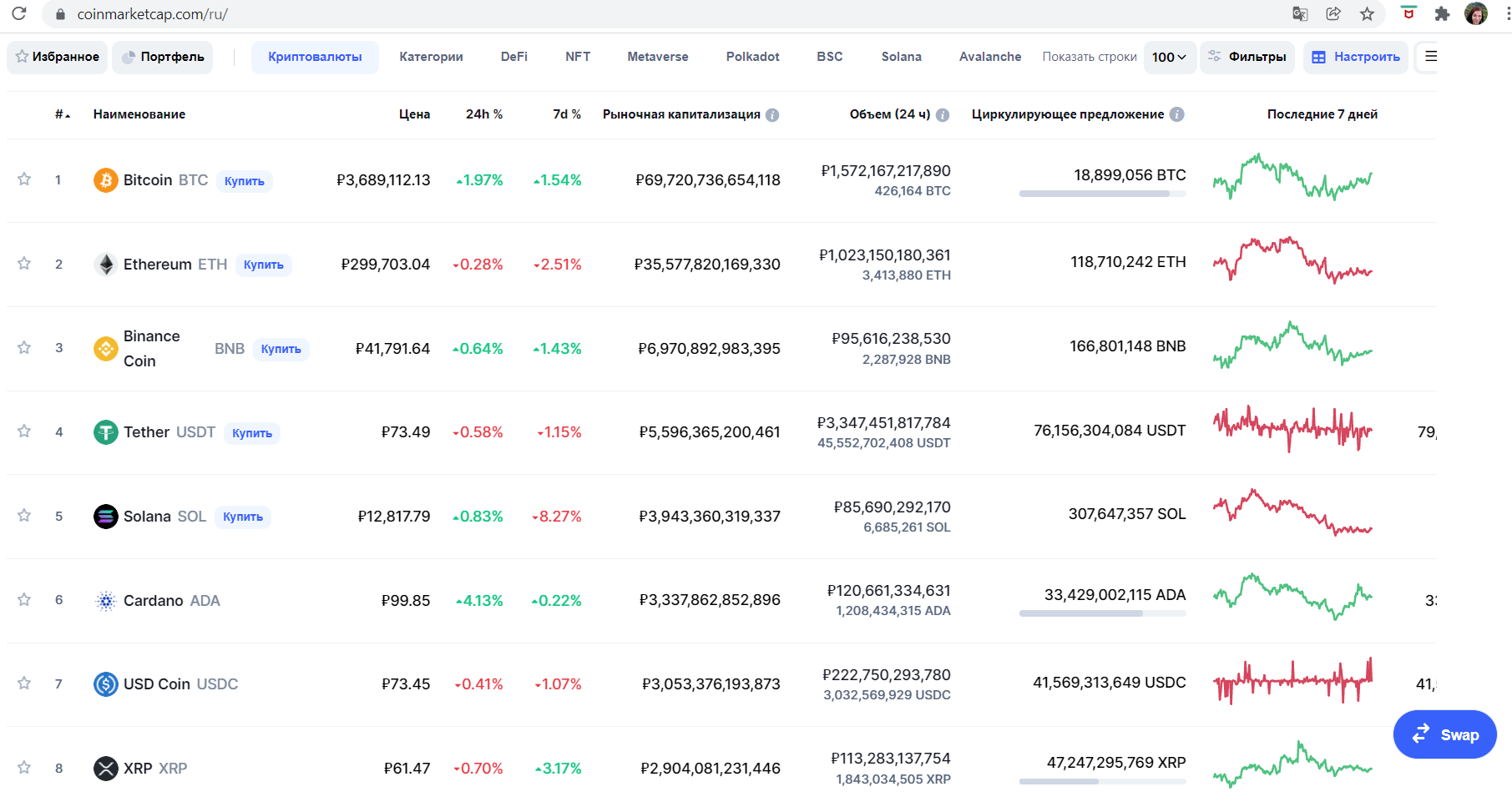Viewport: 1512px width, 807px height.
Task: Open the extensions puzzle icon
Action: pos(1442,13)
